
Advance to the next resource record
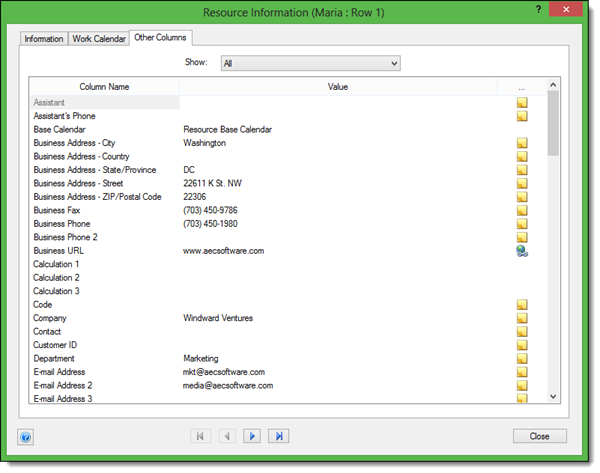pyautogui.click(x=253, y=436)
